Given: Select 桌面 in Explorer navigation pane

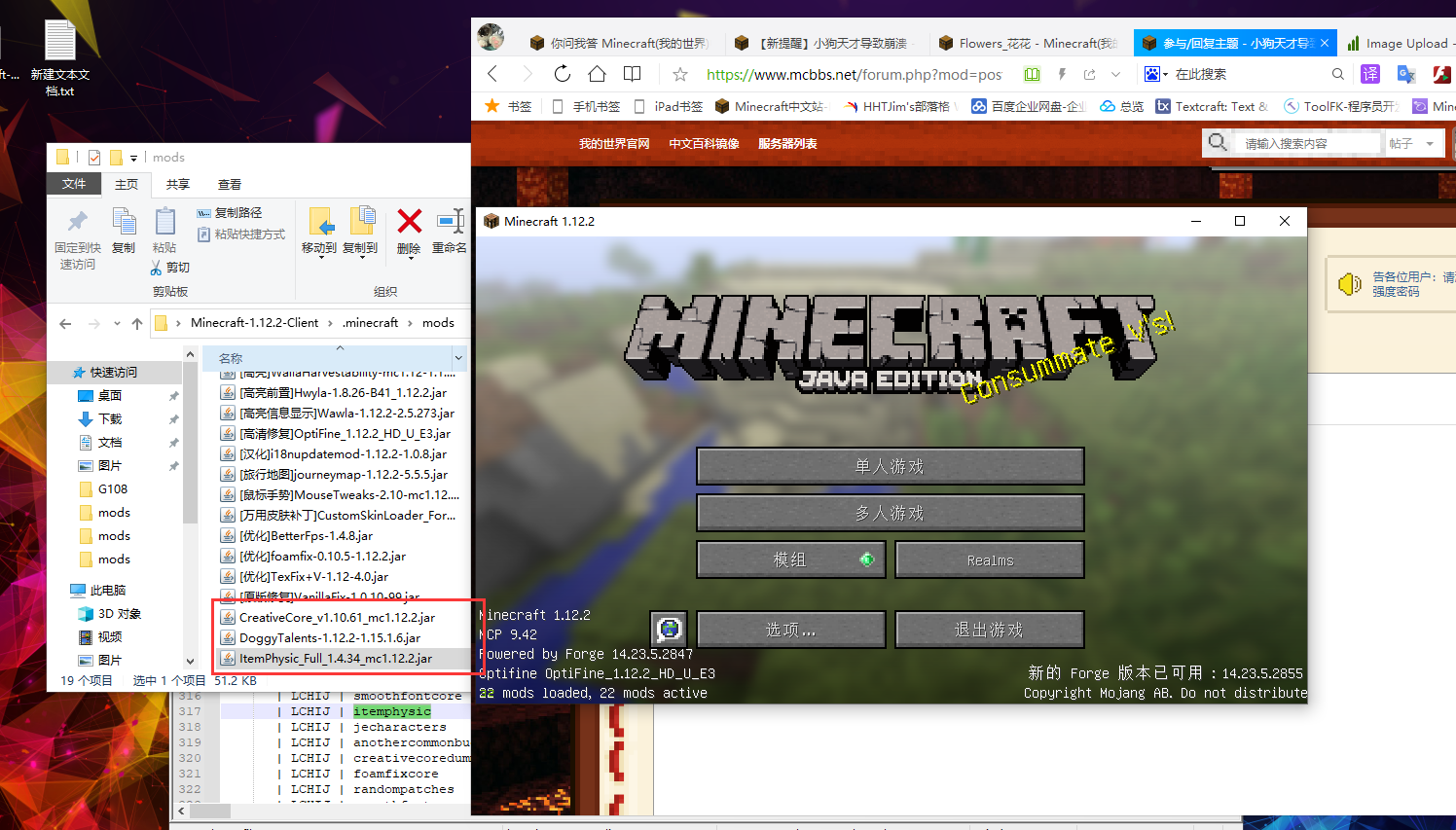Looking at the screenshot, I should [110, 395].
